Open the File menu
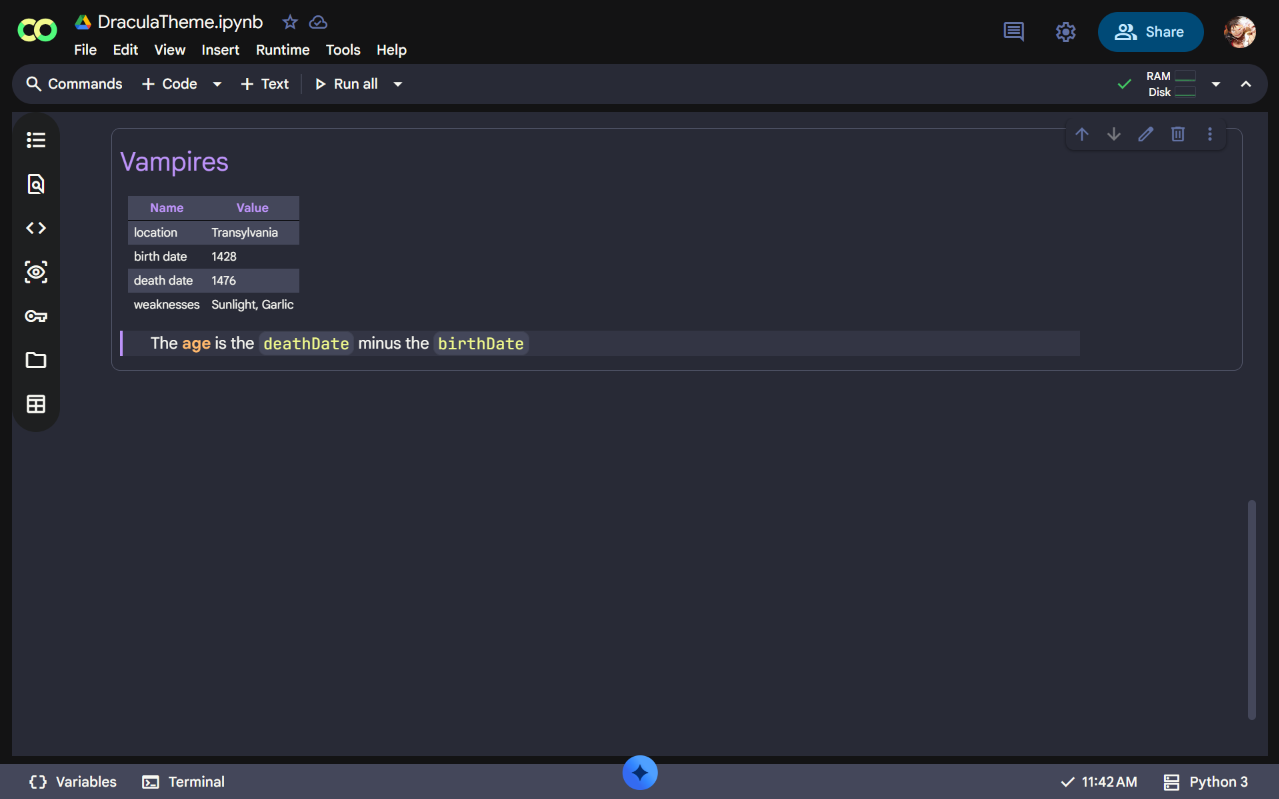Viewport: 1279px width, 799px height. coord(85,50)
